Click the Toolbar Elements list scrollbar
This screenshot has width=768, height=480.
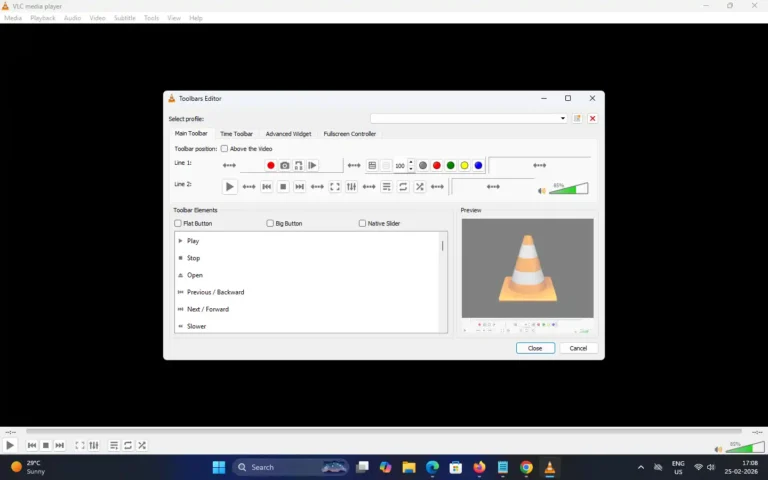(443, 246)
